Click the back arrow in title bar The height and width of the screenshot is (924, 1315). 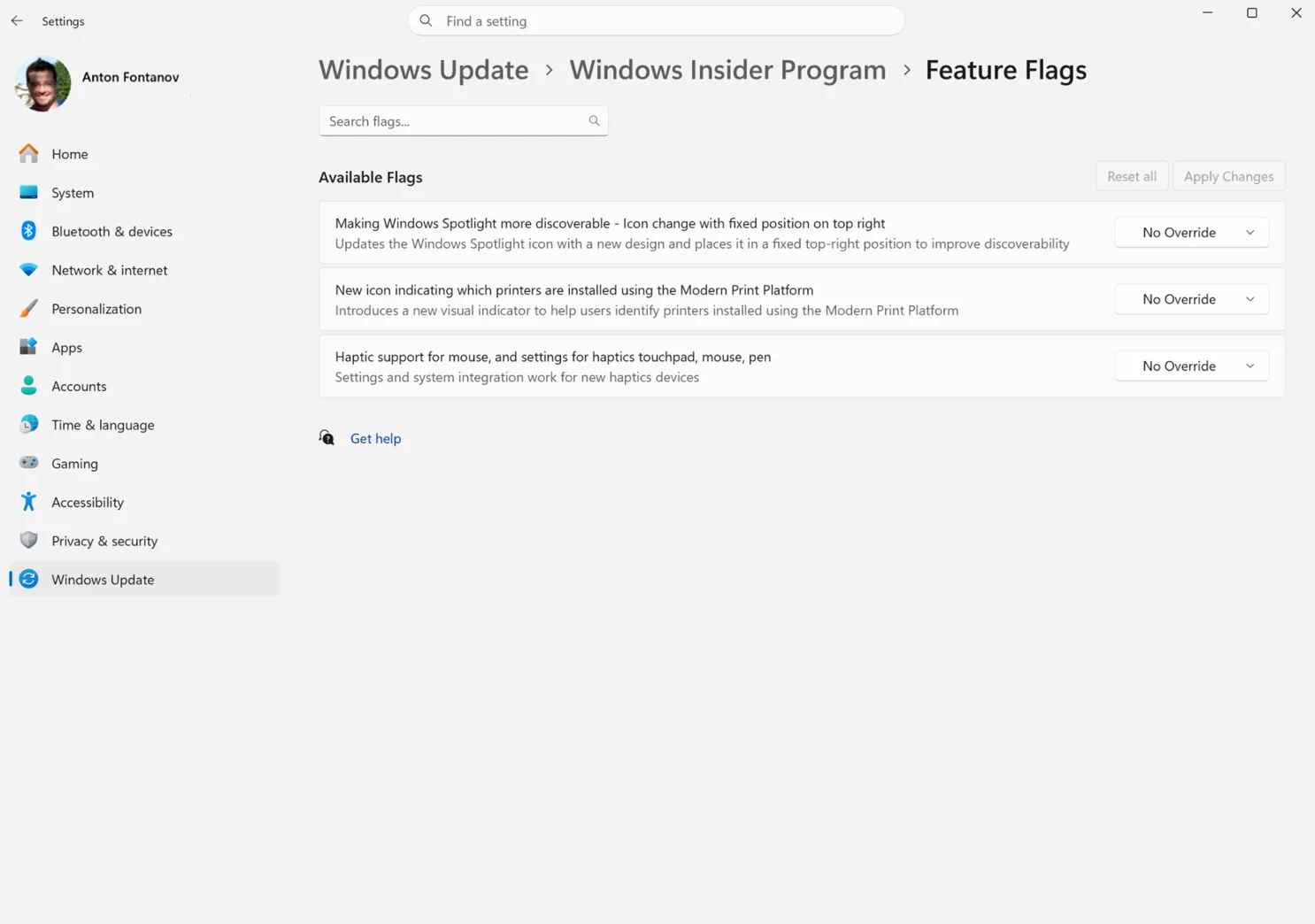[17, 20]
